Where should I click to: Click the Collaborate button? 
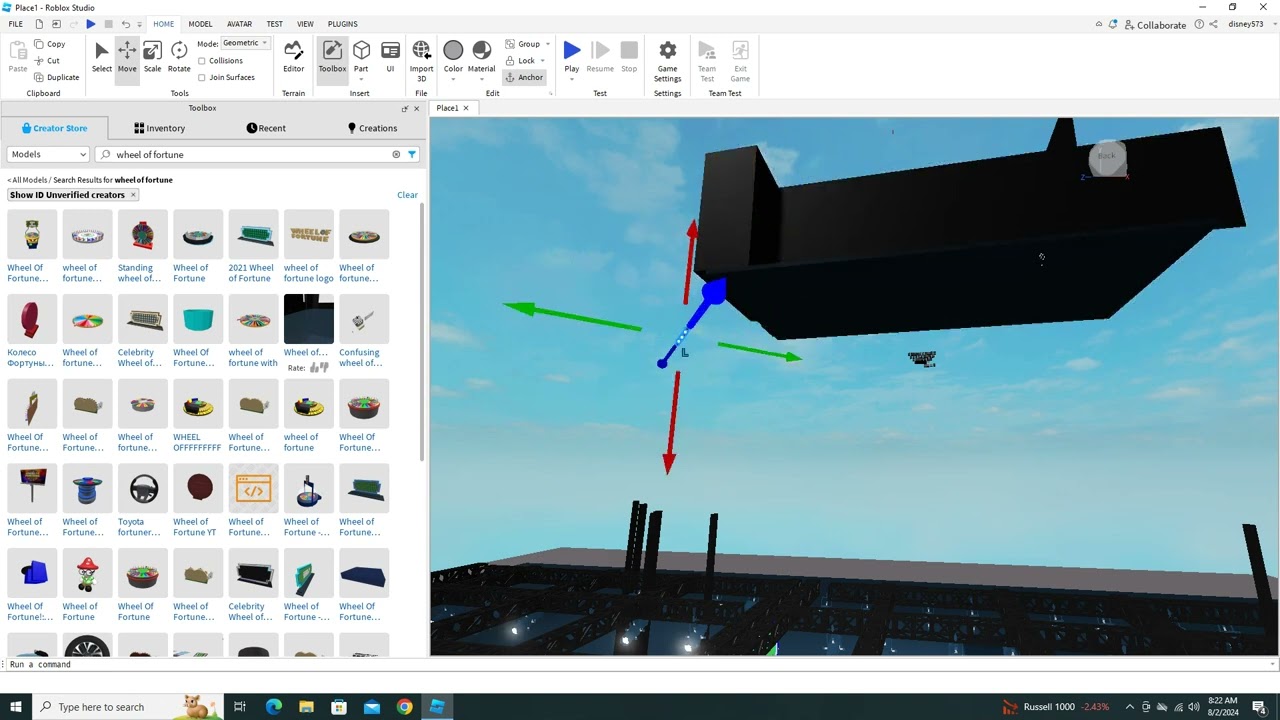tap(1155, 25)
